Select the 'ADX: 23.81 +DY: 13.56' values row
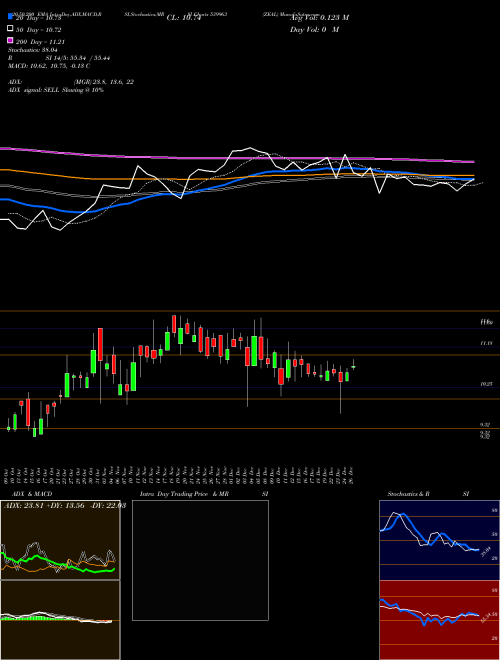500x660 pixels. click(x=65, y=505)
